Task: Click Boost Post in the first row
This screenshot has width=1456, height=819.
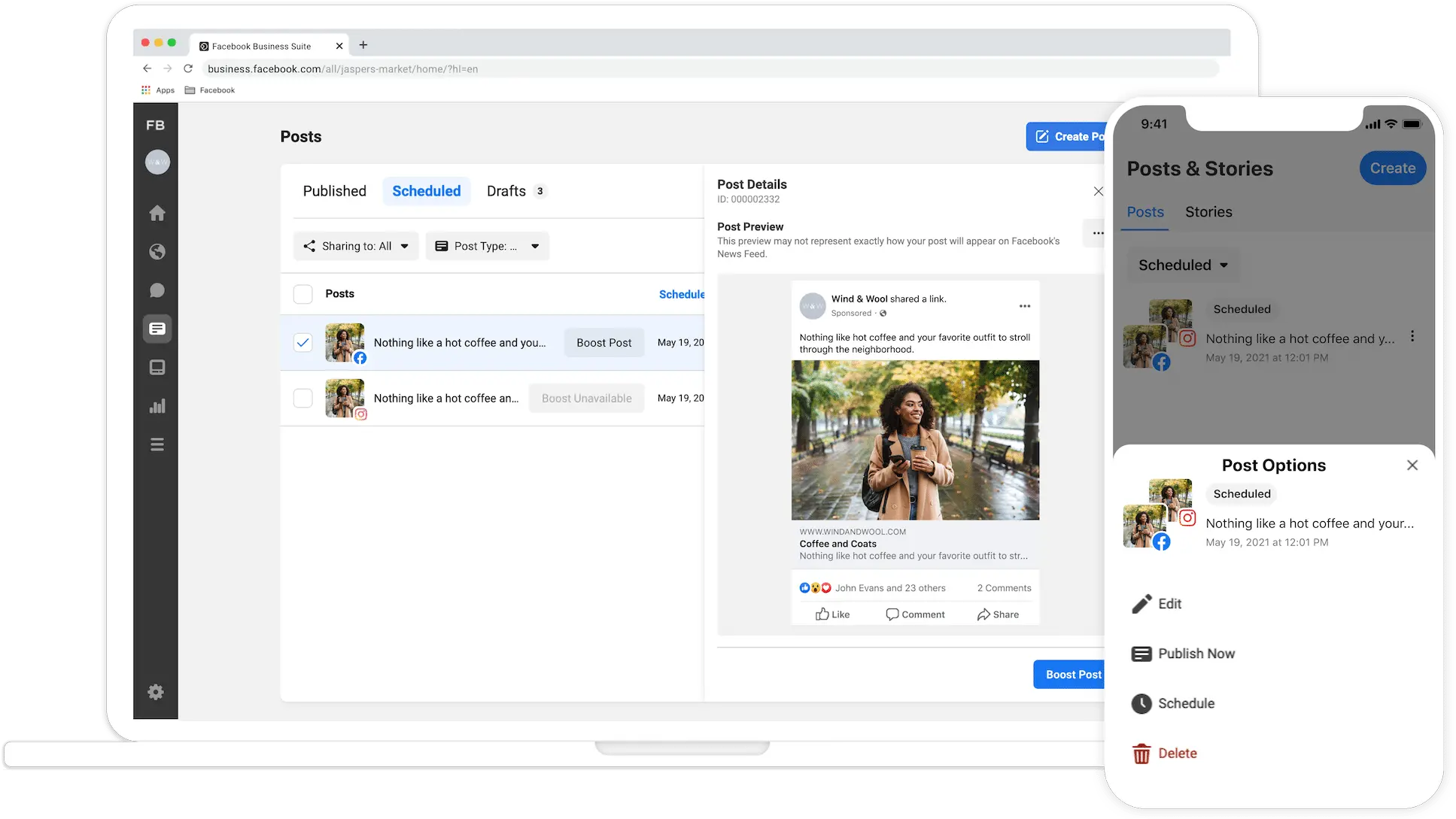Action: coord(603,343)
